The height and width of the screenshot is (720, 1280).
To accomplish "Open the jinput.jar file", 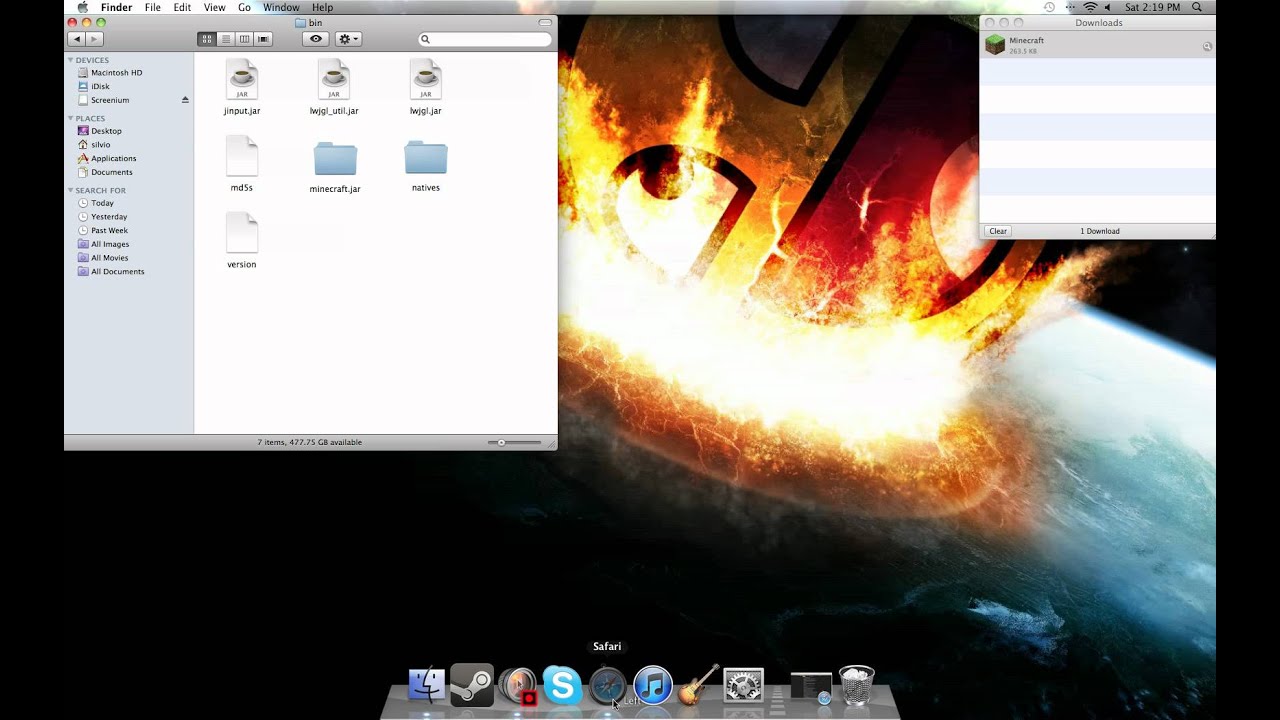I will click(242, 88).
